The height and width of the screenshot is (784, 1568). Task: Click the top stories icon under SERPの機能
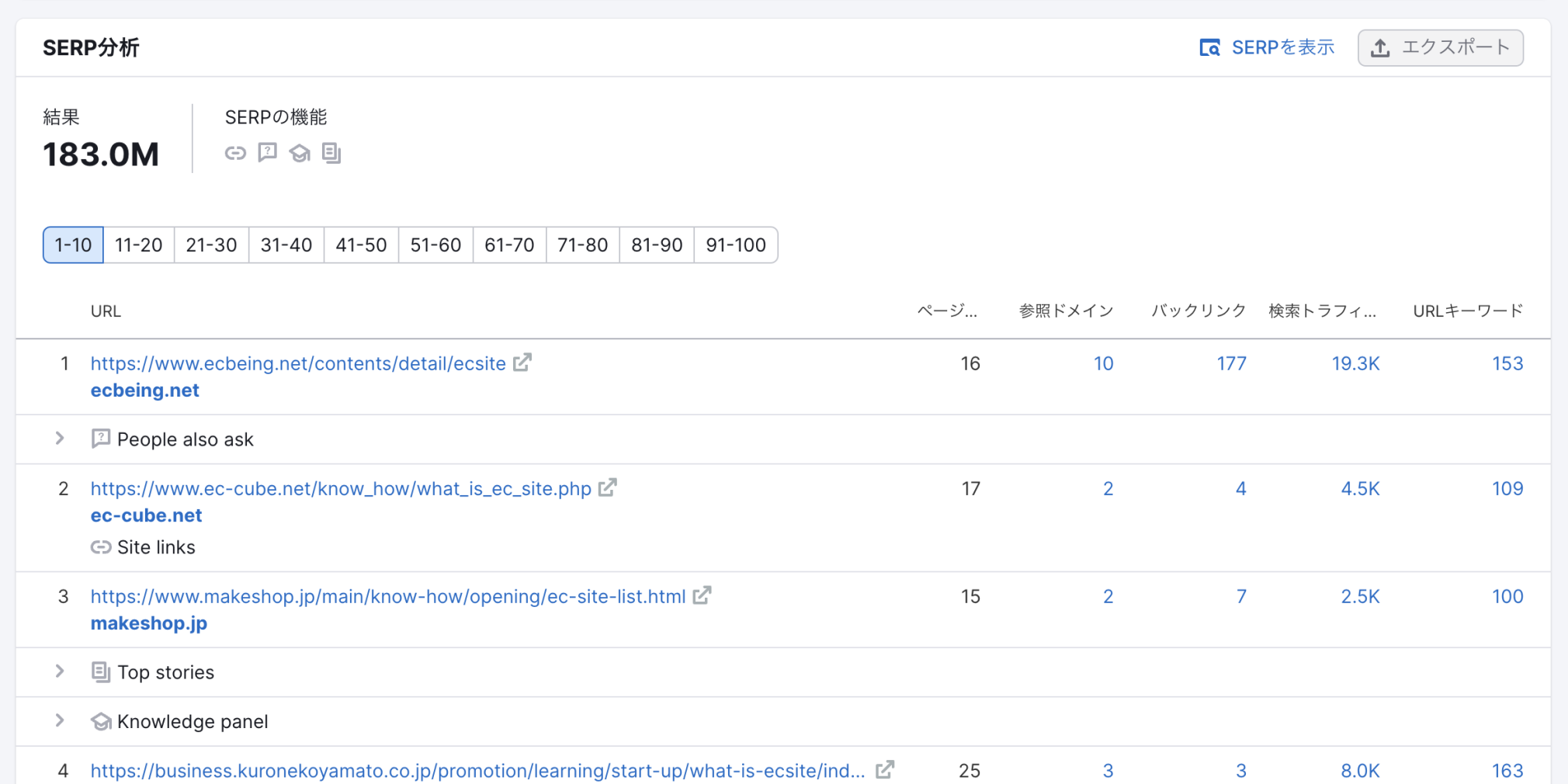click(331, 153)
